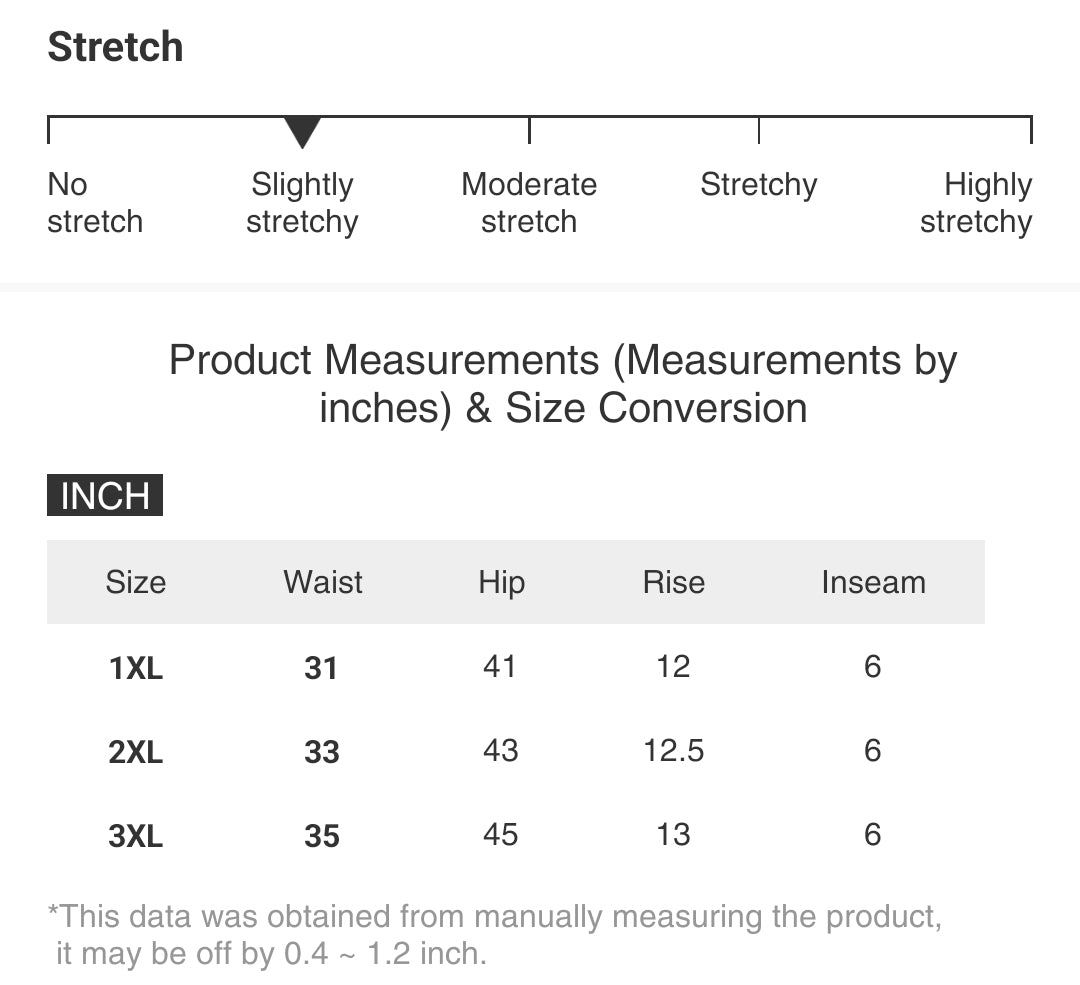
Task: Click the waist value 33
Action: click(x=322, y=751)
